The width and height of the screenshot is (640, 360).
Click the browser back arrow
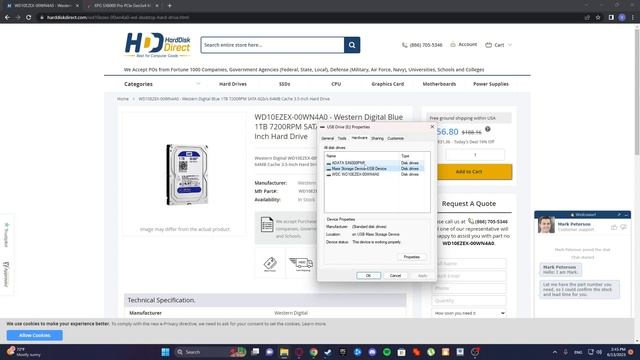click(7, 18)
